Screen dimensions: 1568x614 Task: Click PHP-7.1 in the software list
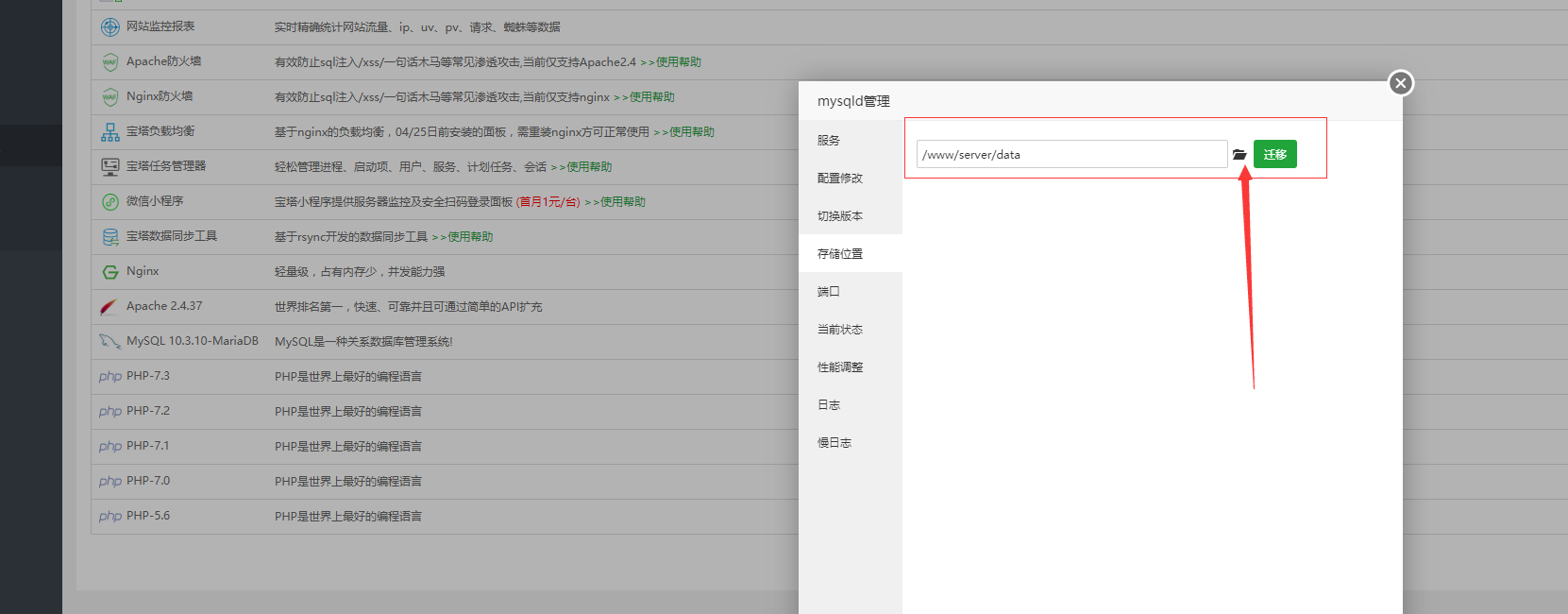pos(148,446)
